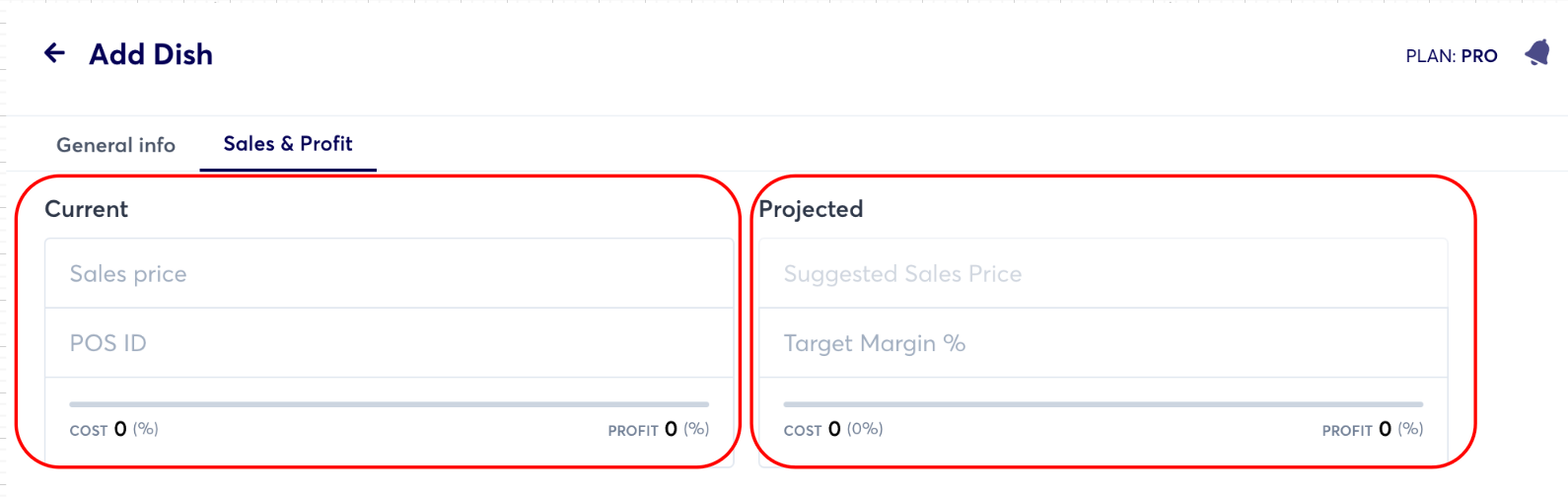Switch to the General info tab
This screenshot has width=1568, height=497.
115,145
